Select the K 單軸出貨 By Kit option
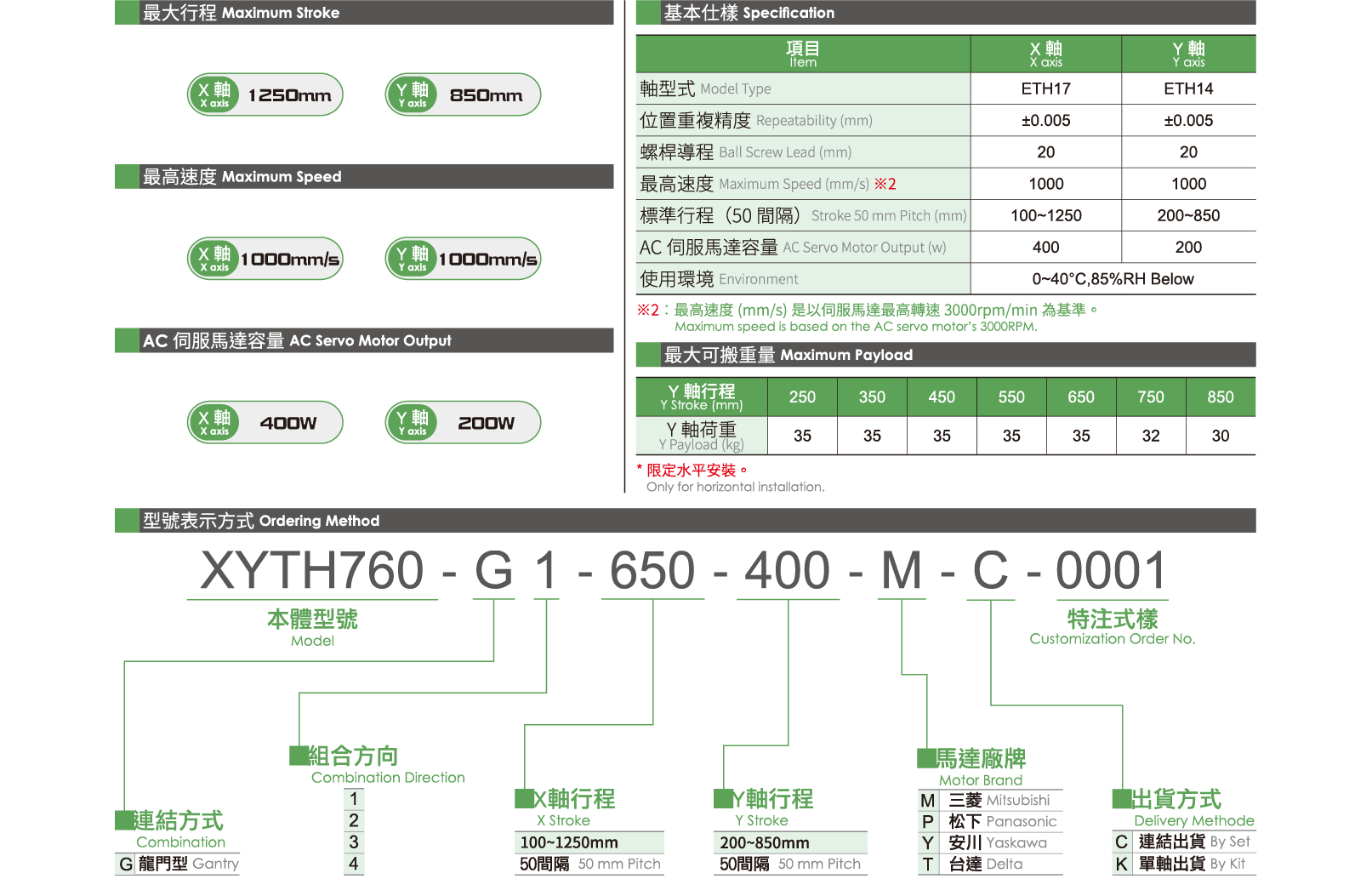This screenshot has height=896, width=1372. (1184, 864)
